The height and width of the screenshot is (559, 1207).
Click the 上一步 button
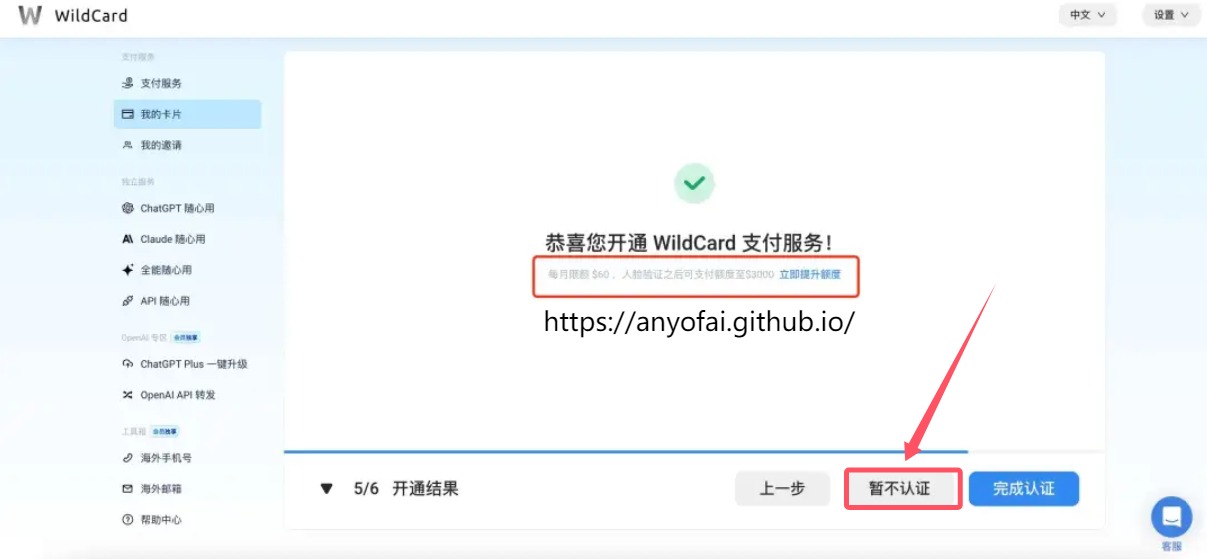click(x=782, y=489)
